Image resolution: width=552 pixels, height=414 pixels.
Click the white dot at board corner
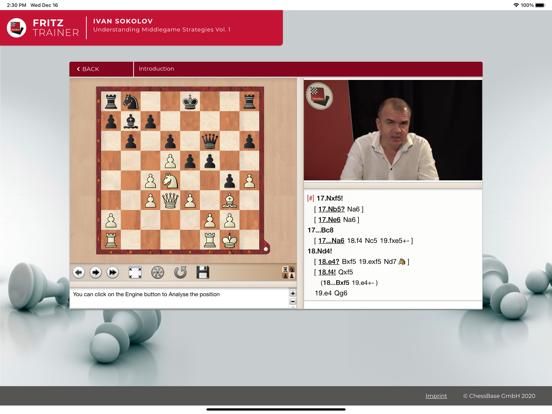pyautogui.click(x=266, y=249)
